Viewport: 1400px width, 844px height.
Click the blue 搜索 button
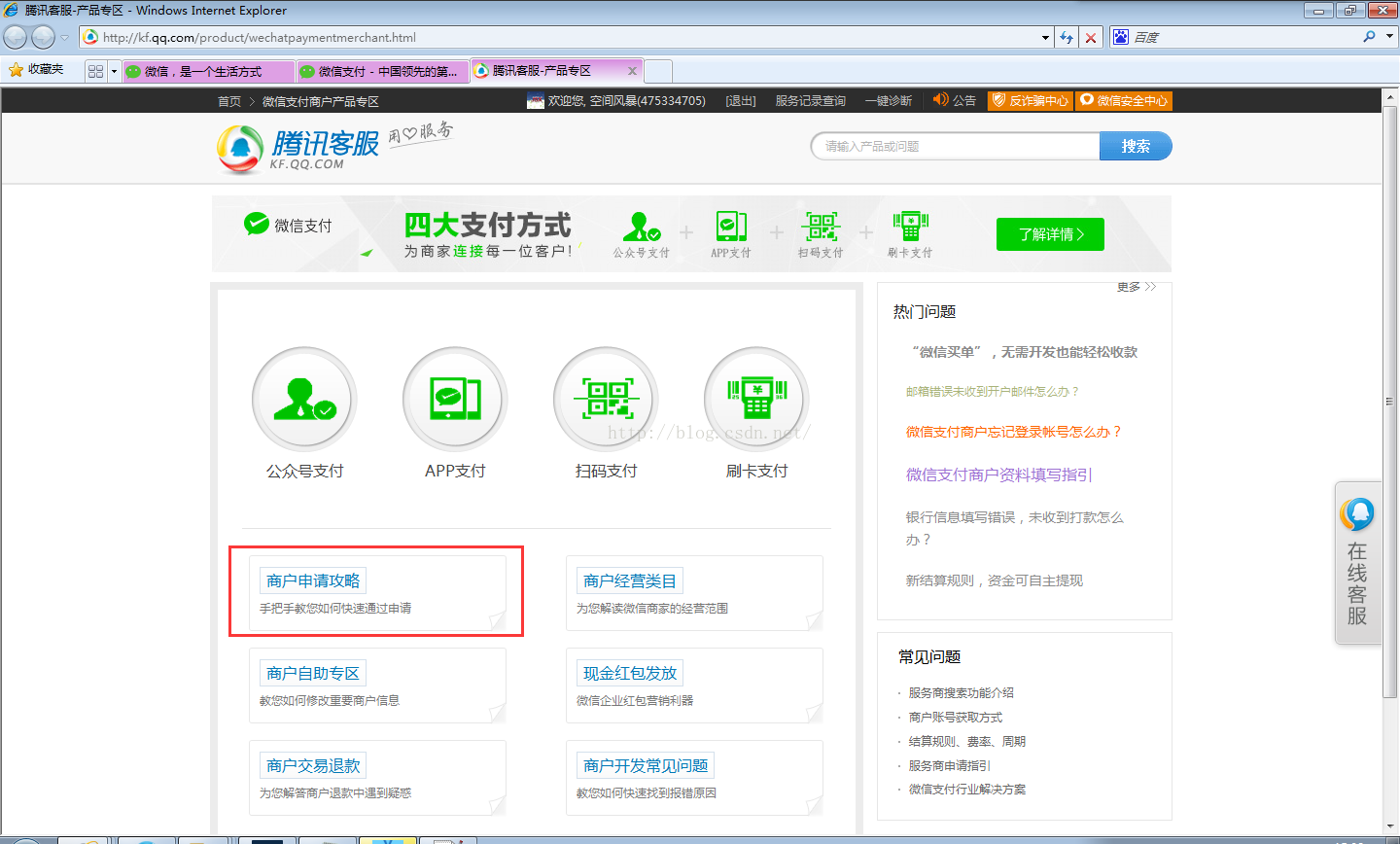[1136, 146]
